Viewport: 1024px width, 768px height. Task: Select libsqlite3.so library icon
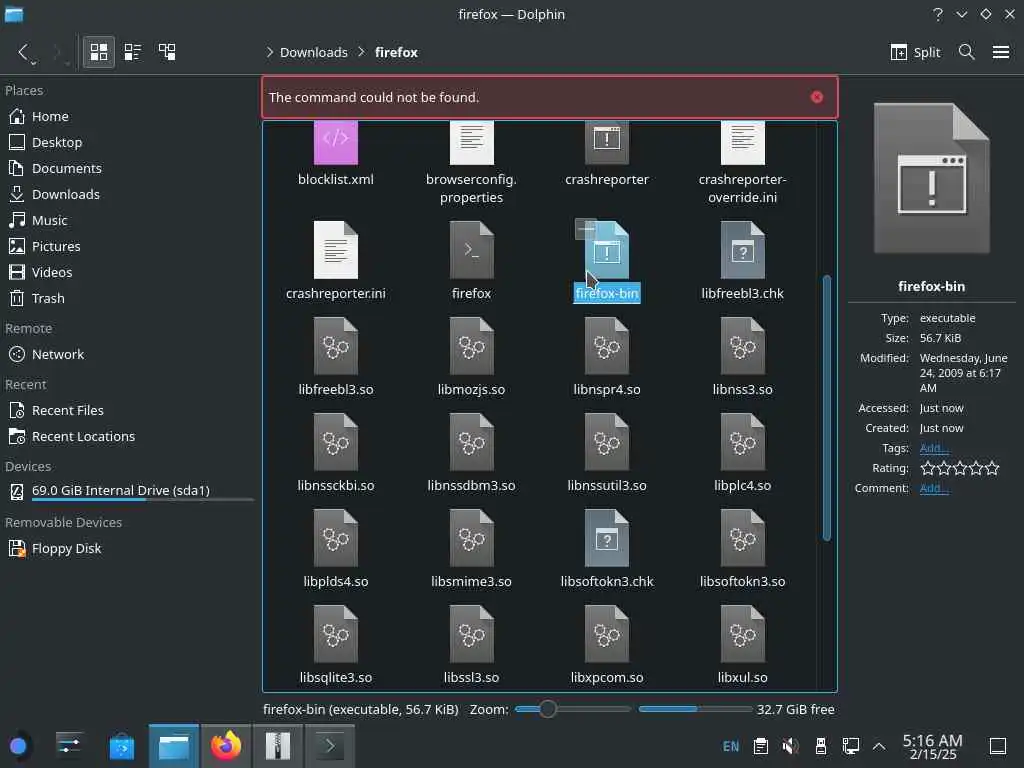pos(336,634)
